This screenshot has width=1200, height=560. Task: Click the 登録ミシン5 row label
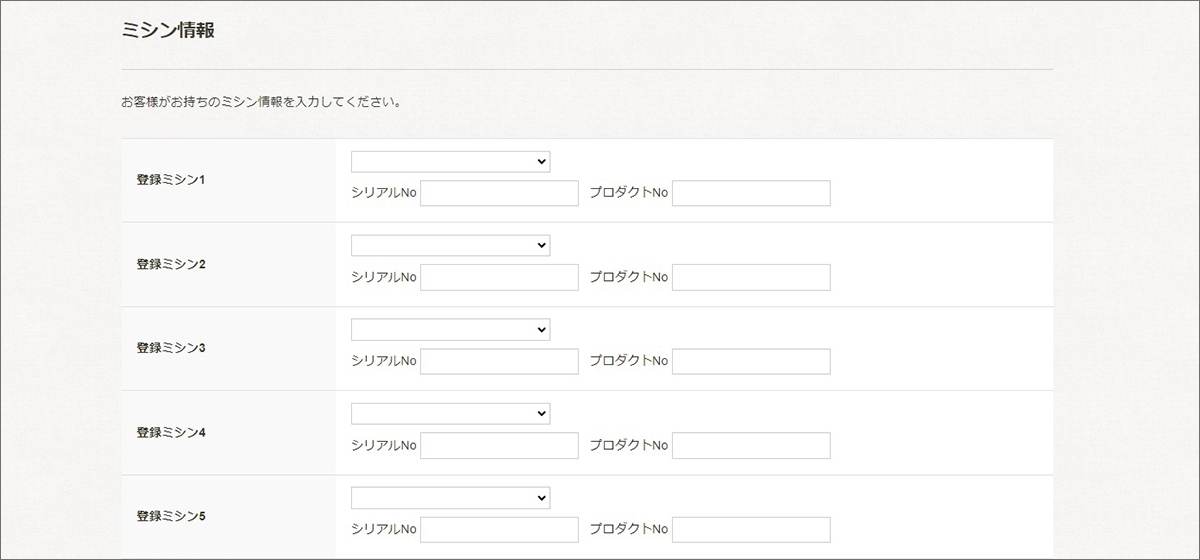pos(171,516)
